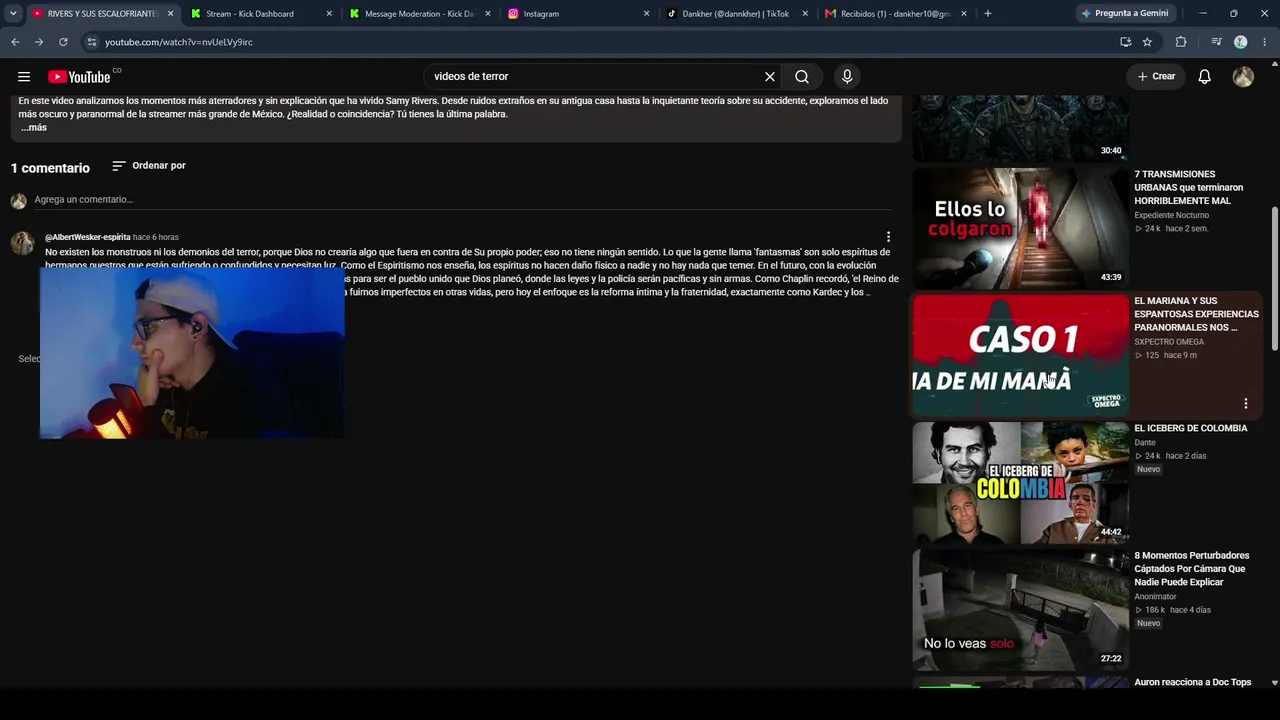Open the video thumbnail with 30:40 duration

click(1020, 128)
